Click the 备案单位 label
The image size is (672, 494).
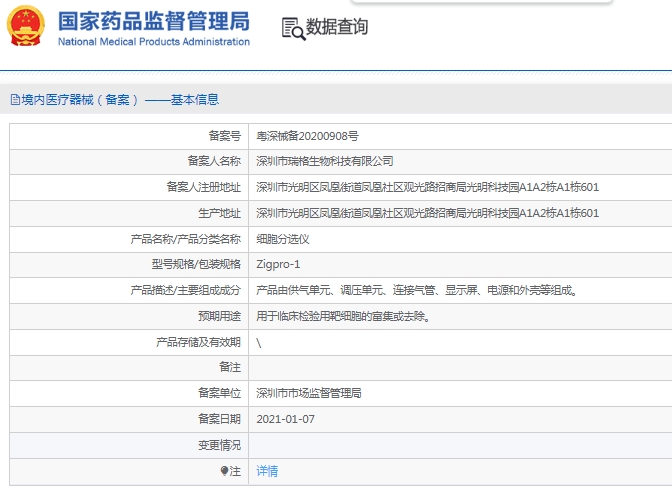219,393
